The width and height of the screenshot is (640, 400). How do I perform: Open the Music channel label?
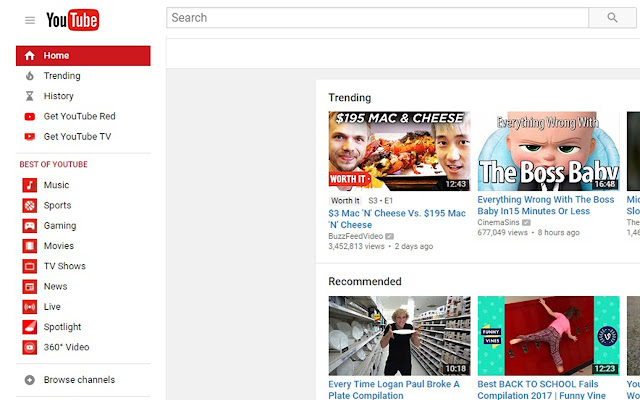[56, 185]
